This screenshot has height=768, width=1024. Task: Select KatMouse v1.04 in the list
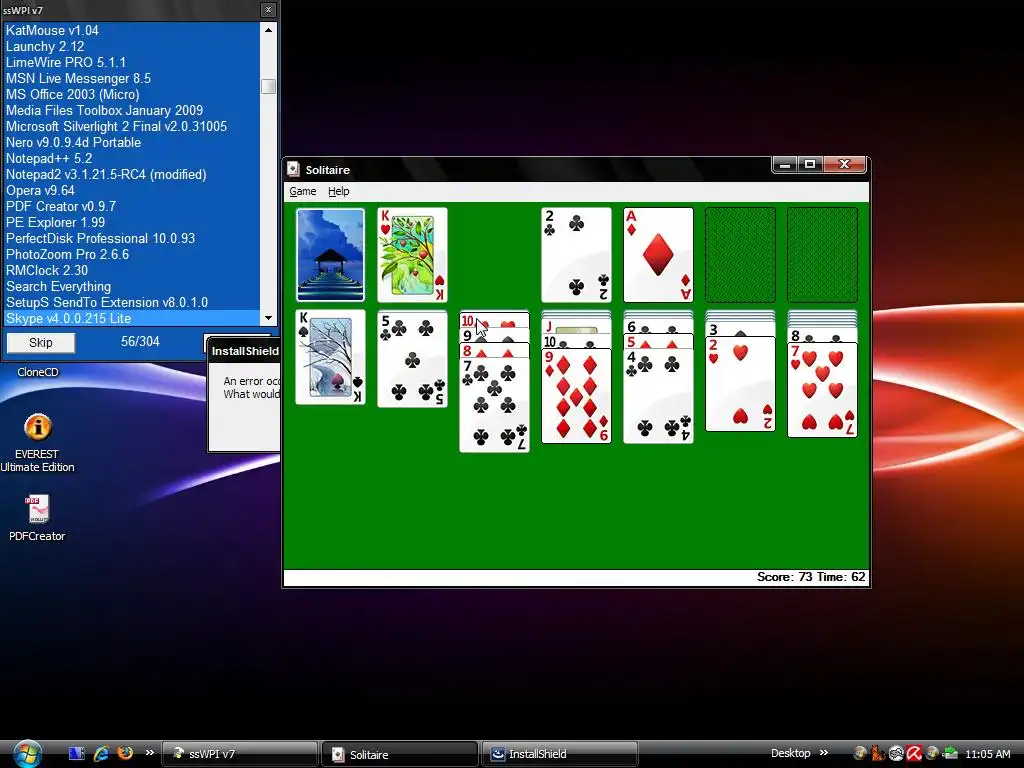[x=131, y=30]
